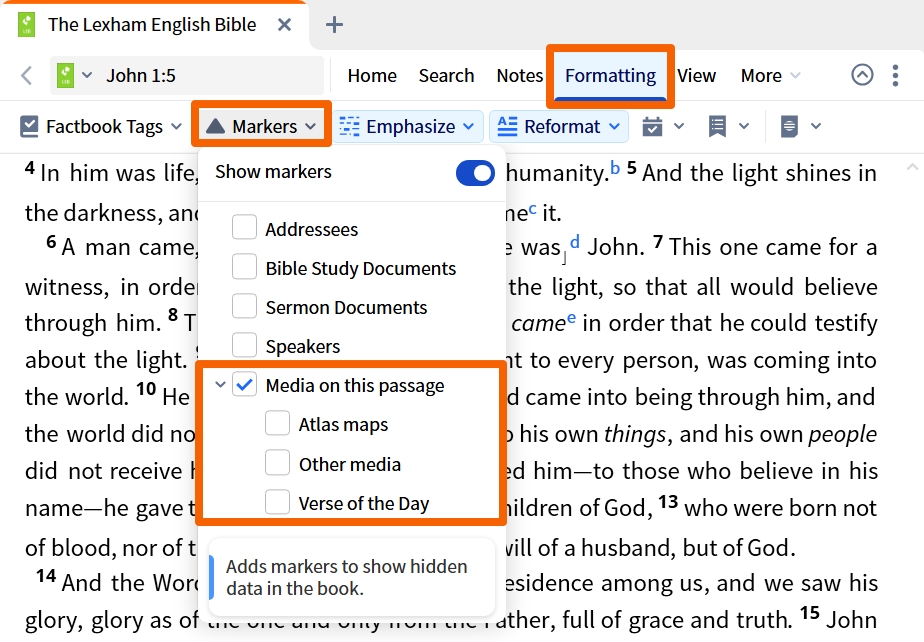This screenshot has height=642, width=924.
Task: Click the bookmark ribbon icon
Action: [x=717, y=126]
